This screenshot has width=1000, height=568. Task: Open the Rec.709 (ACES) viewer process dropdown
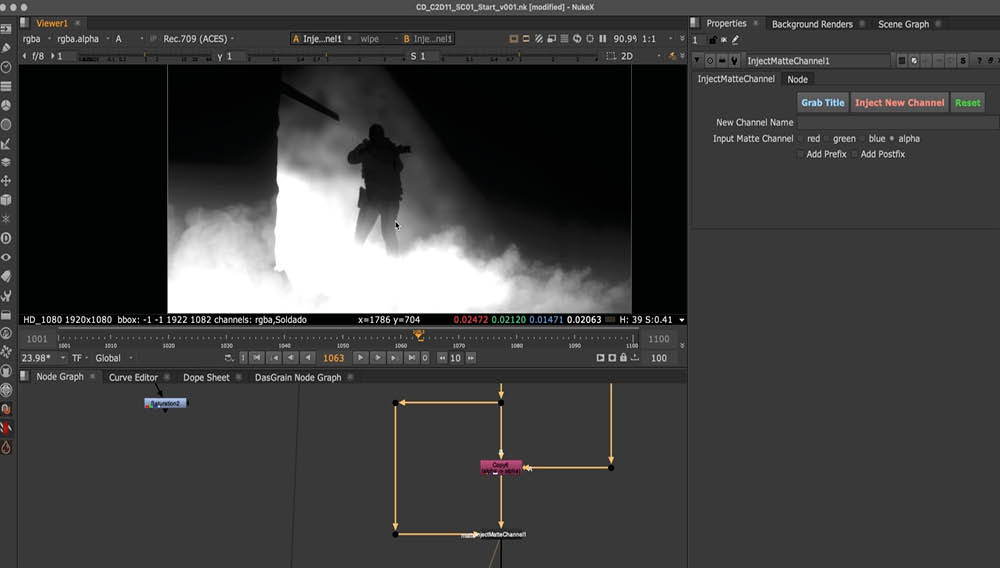[195, 39]
